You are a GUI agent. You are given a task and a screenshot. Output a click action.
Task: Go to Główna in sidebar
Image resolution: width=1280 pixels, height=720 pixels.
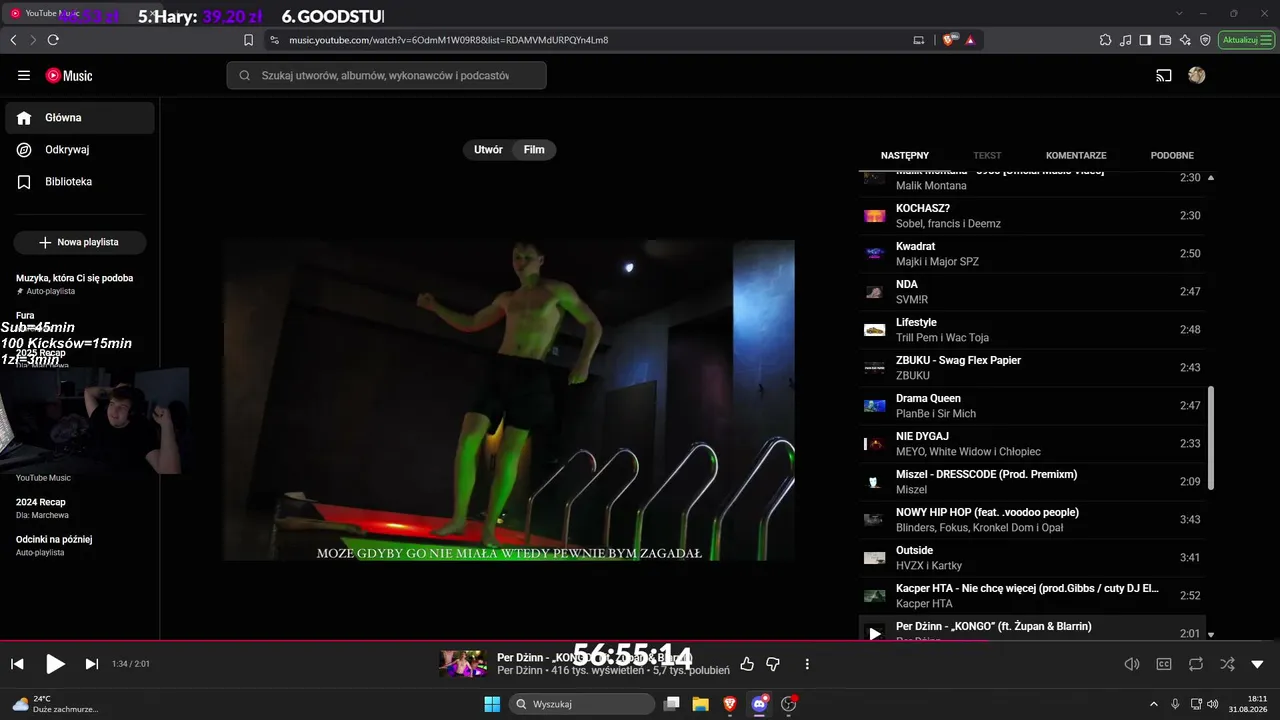click(80, 118)
